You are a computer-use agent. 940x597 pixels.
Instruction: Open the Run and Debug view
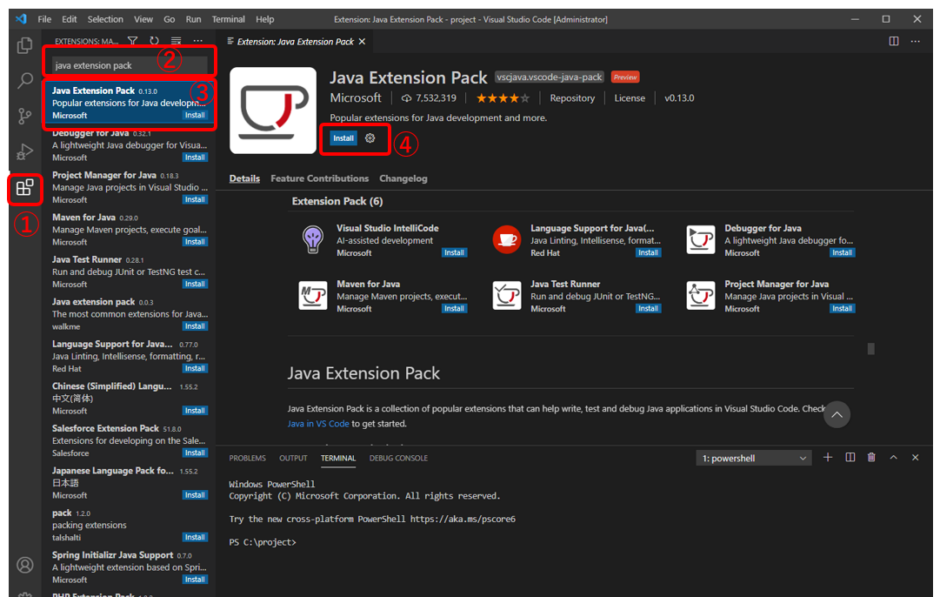25,152
